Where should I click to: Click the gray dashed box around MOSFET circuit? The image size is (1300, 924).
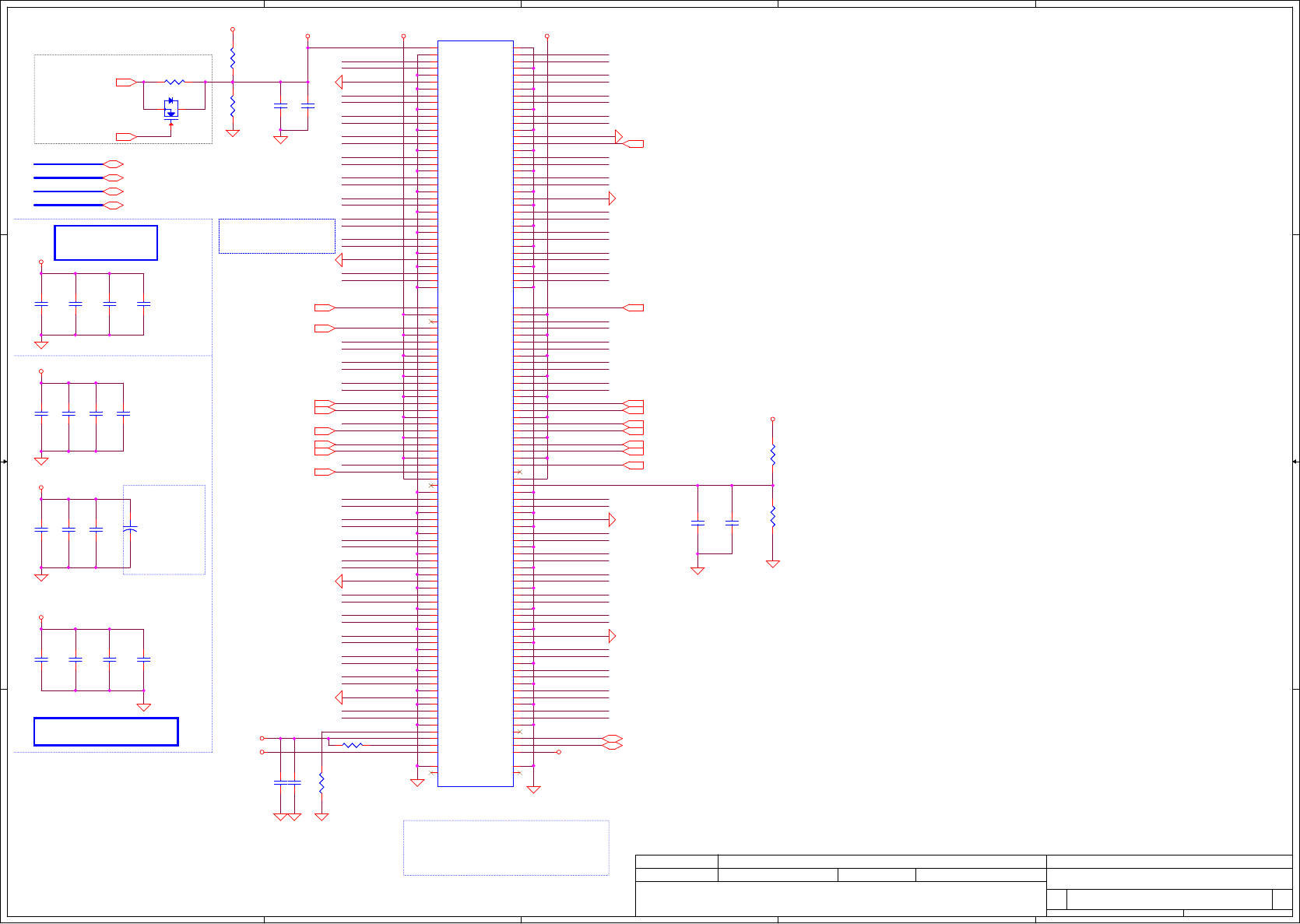click(123, 99)
